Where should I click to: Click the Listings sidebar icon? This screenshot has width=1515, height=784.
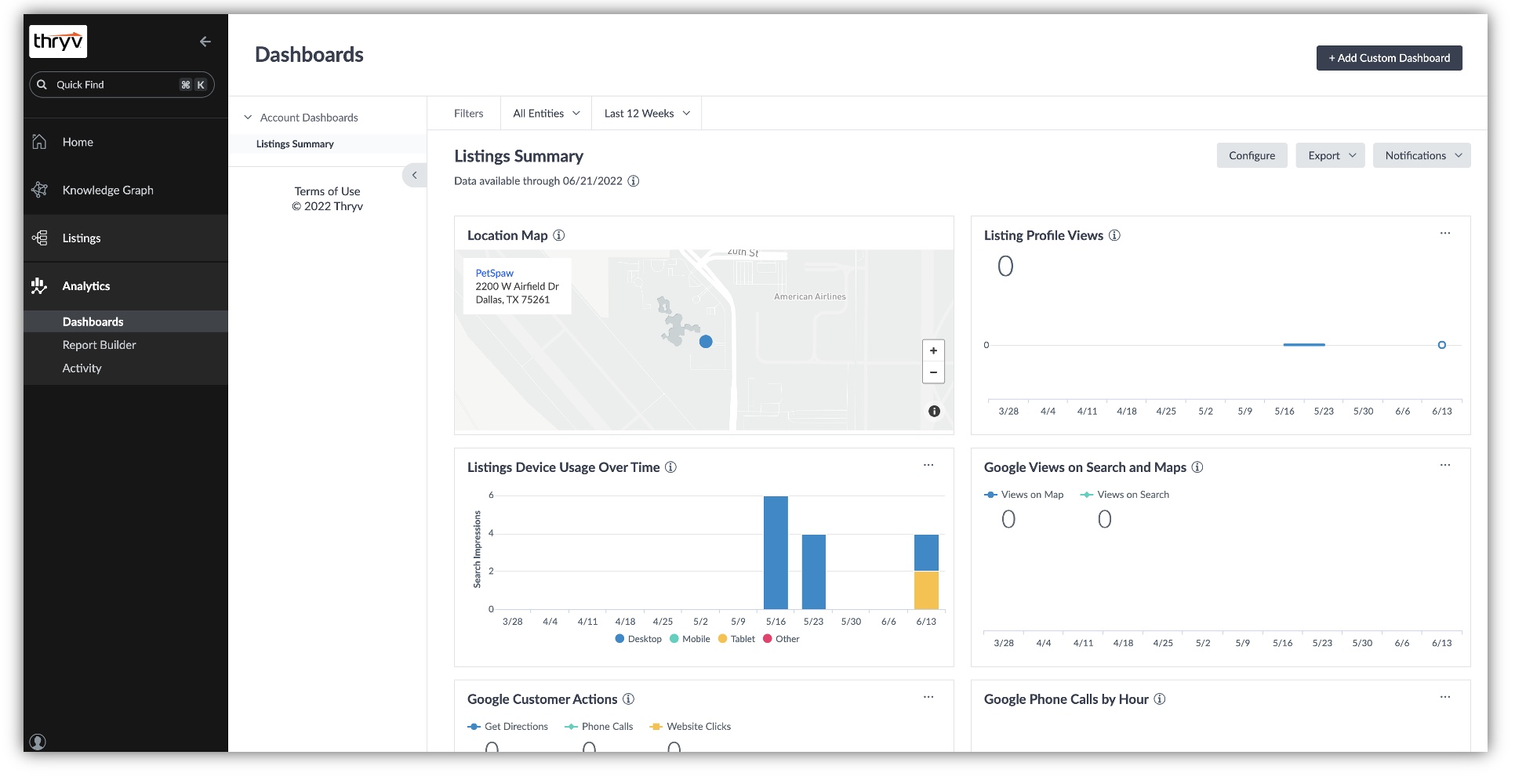coord(40,238)
